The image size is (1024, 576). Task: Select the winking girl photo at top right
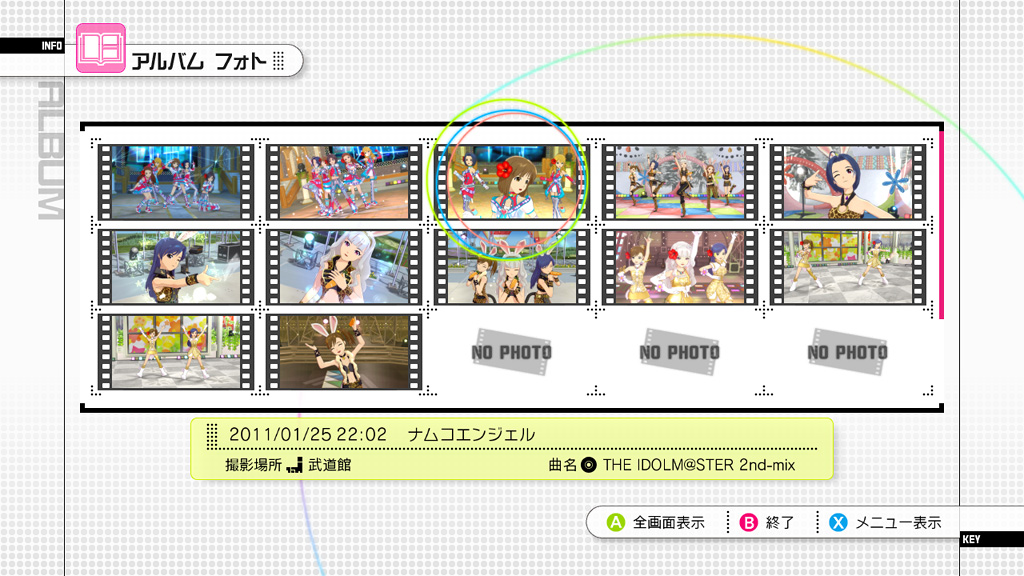click(848, 182)
